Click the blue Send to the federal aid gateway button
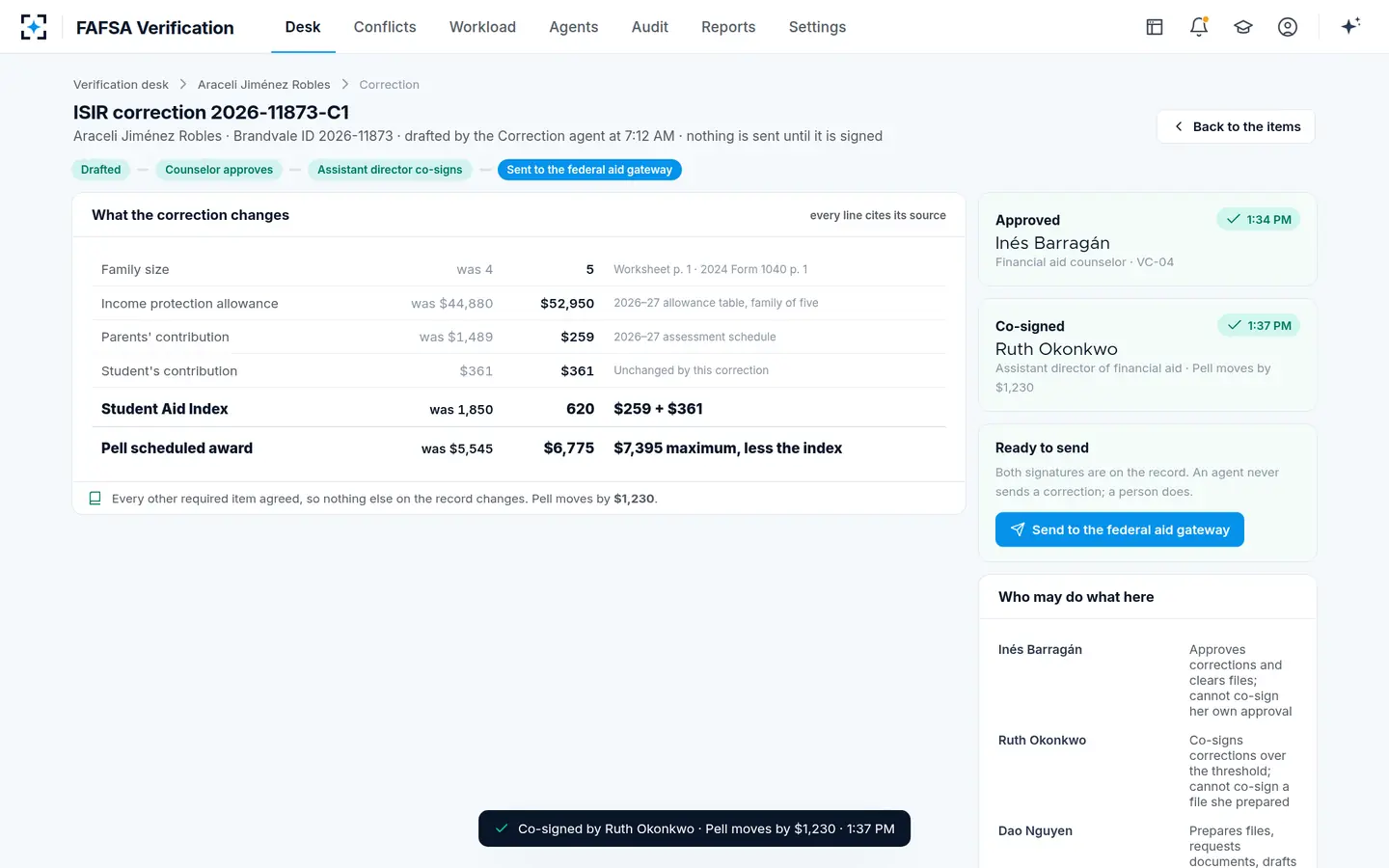The width and height of the screenshot is (1389, 868). coord(1119,529)
